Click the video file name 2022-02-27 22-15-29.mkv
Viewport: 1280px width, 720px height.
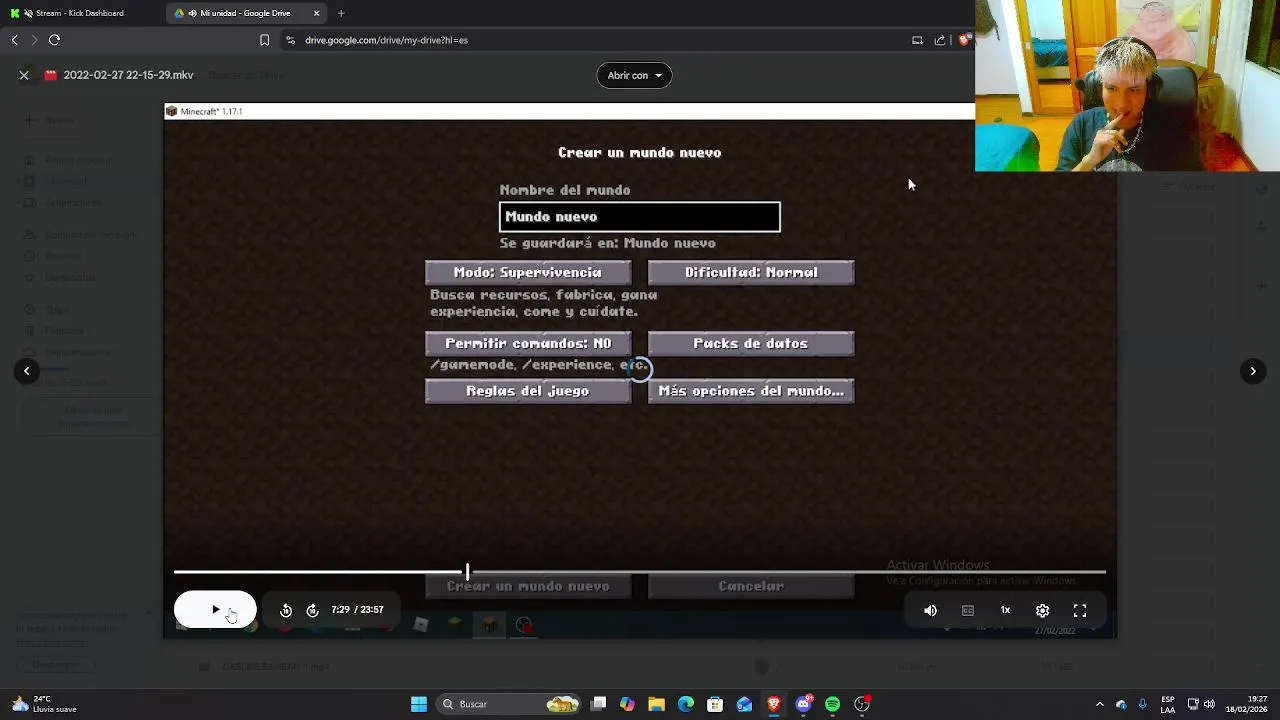(128, 75)
